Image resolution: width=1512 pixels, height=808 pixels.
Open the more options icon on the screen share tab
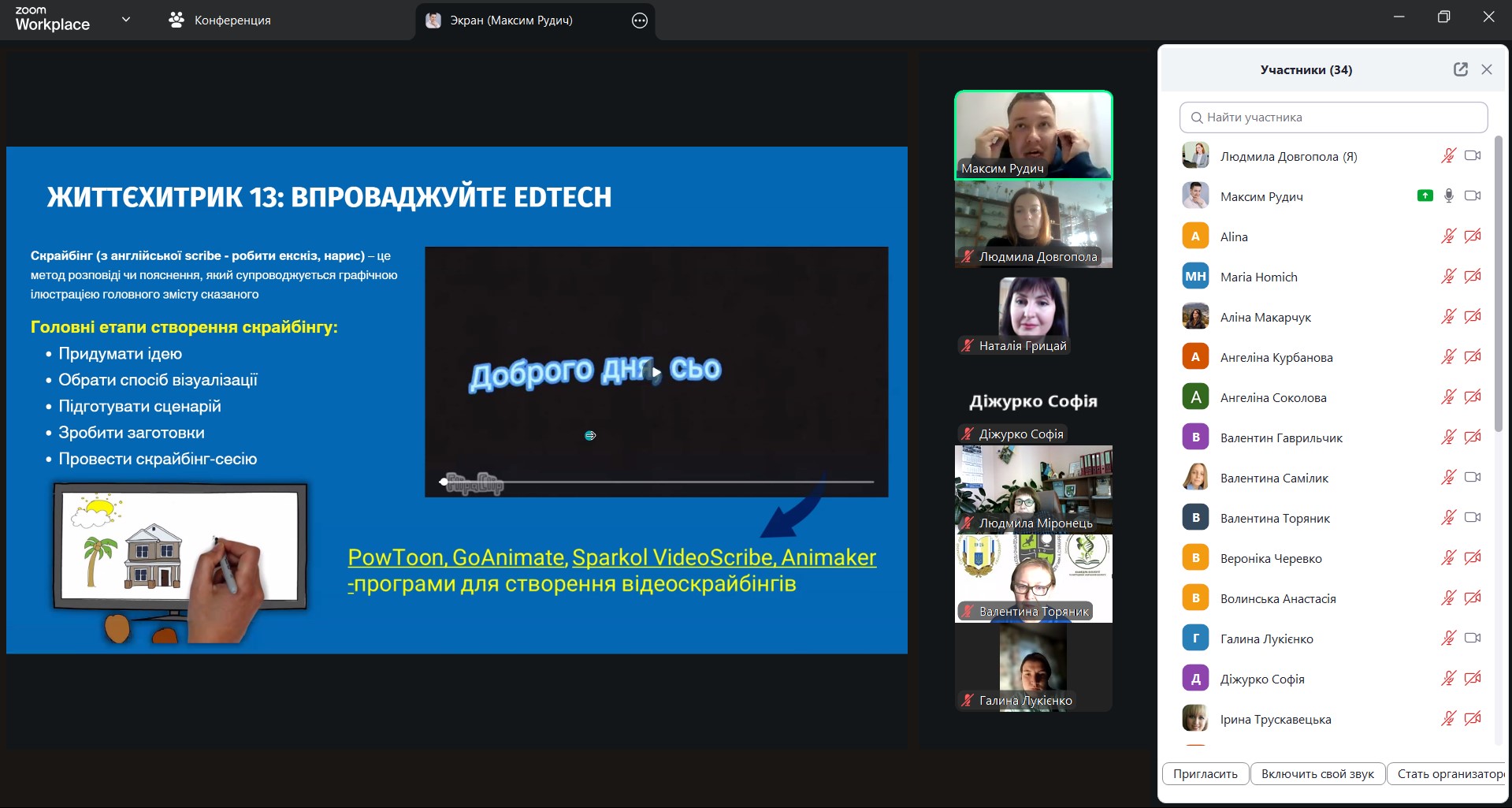tap(640, 20)
